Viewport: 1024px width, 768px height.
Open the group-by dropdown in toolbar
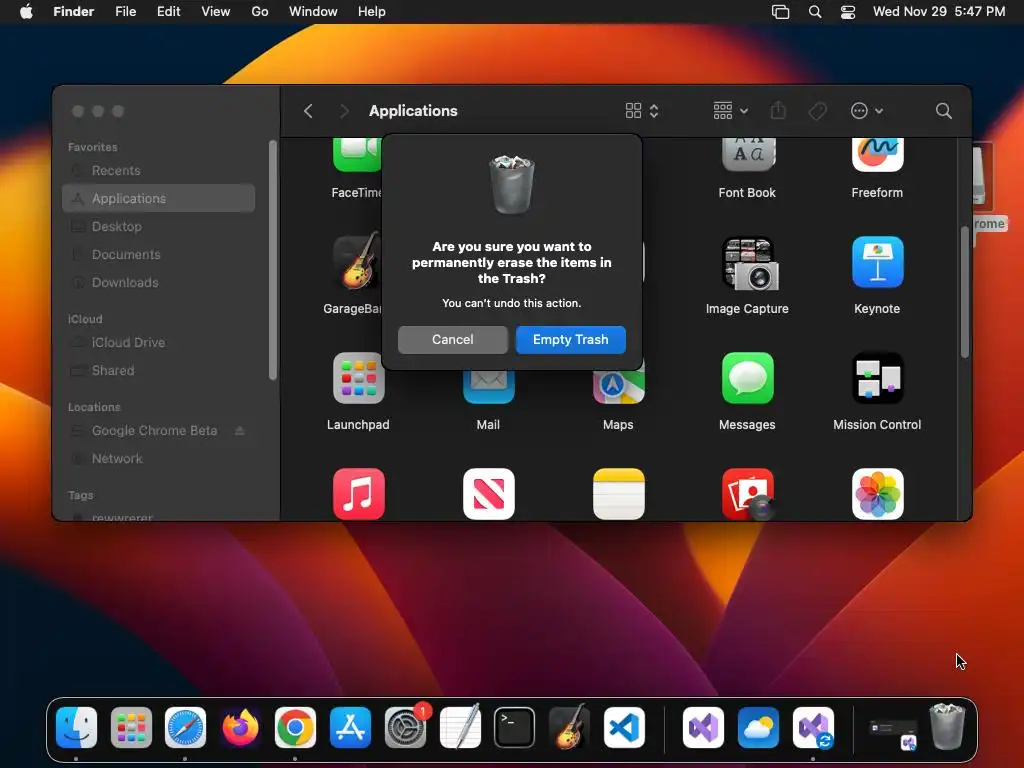731,111
